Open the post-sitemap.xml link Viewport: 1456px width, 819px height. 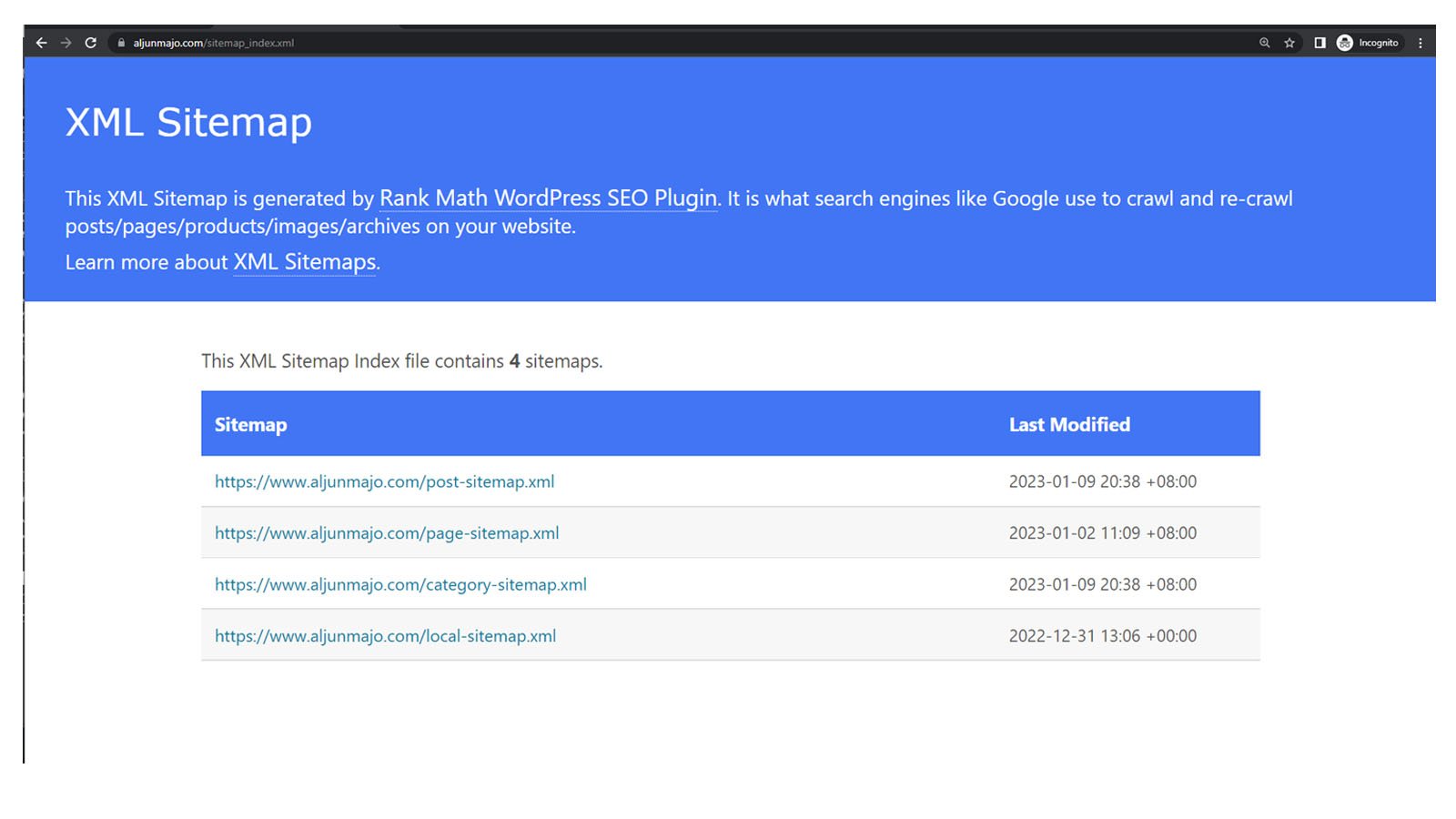pos(384,481)
